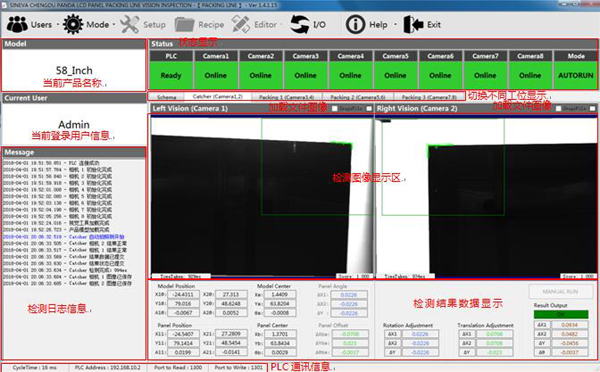Switch to the Schema tab
The height and width of the screenshot is (372, 600).
(166, 97)
